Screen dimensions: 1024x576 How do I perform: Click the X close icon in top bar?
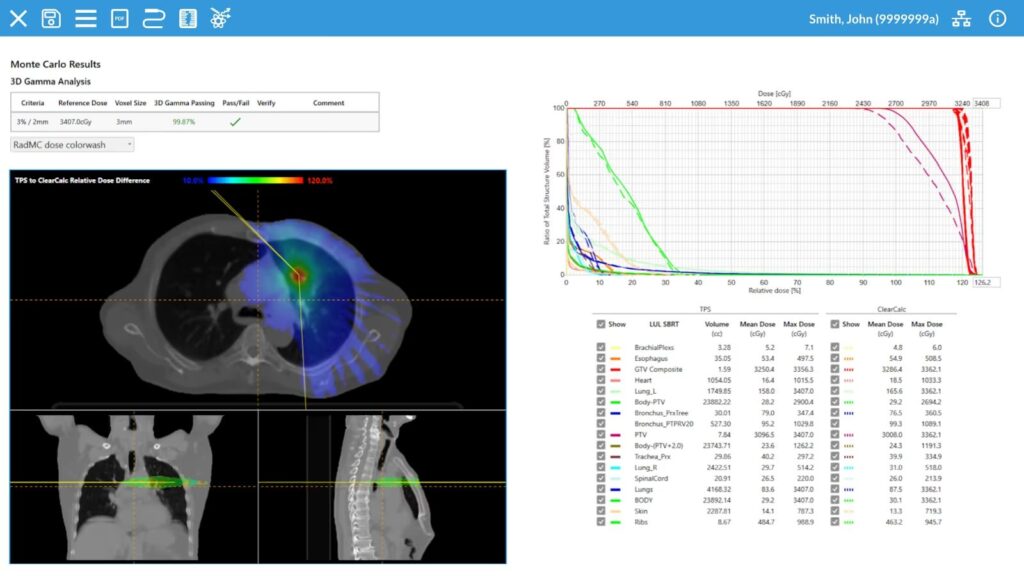pos(18,18)
